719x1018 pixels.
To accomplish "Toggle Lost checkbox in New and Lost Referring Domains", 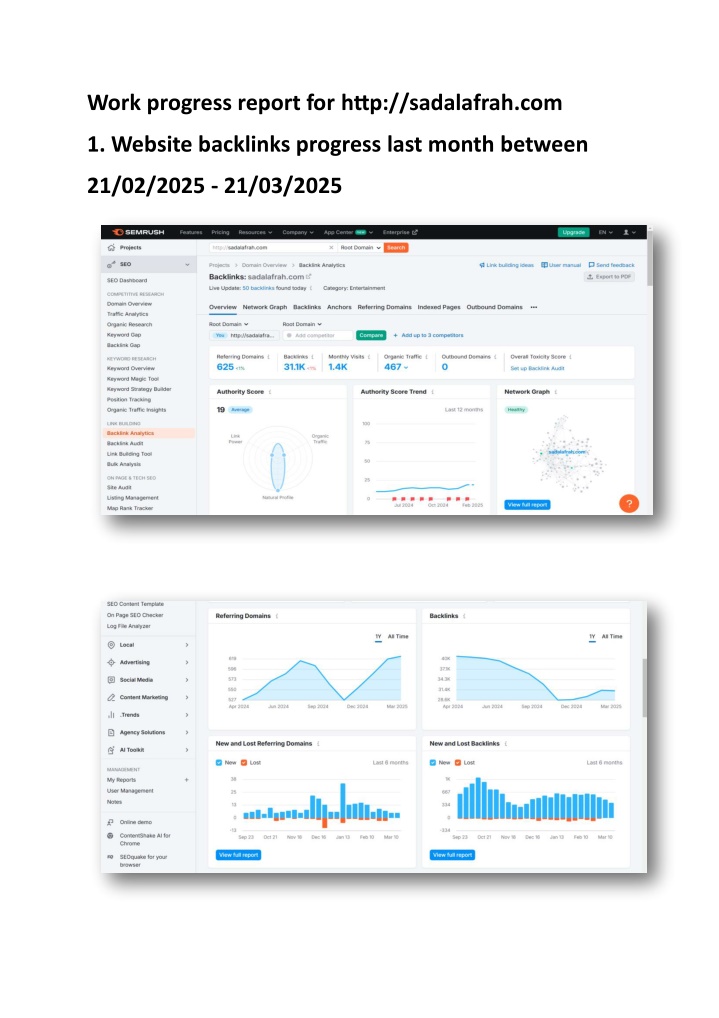I will pos(244,763).
